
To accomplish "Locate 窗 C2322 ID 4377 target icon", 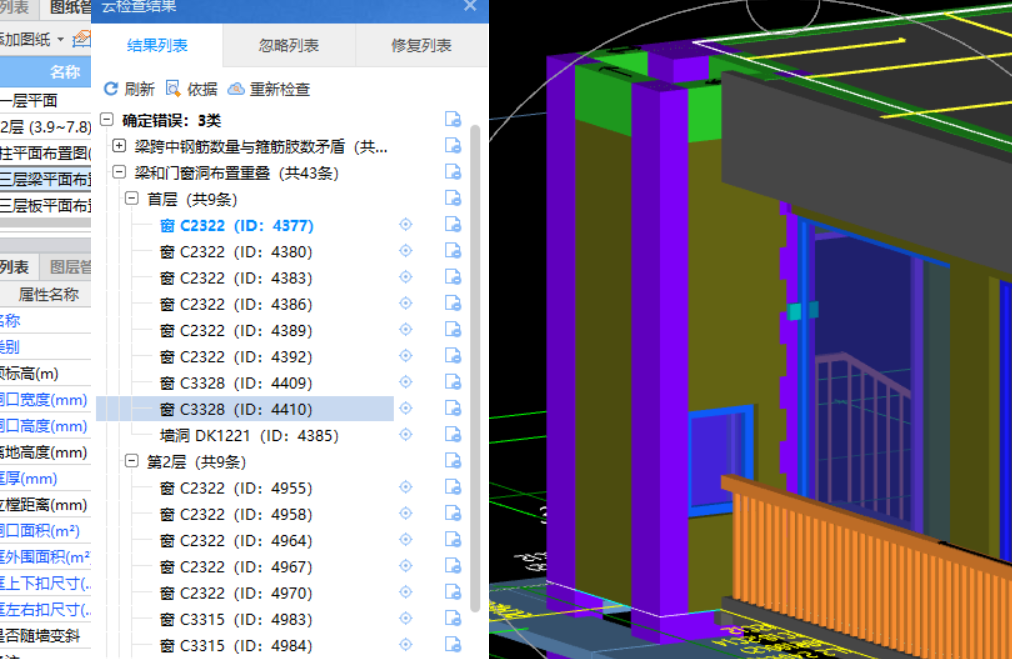I will tap(405, 225).
